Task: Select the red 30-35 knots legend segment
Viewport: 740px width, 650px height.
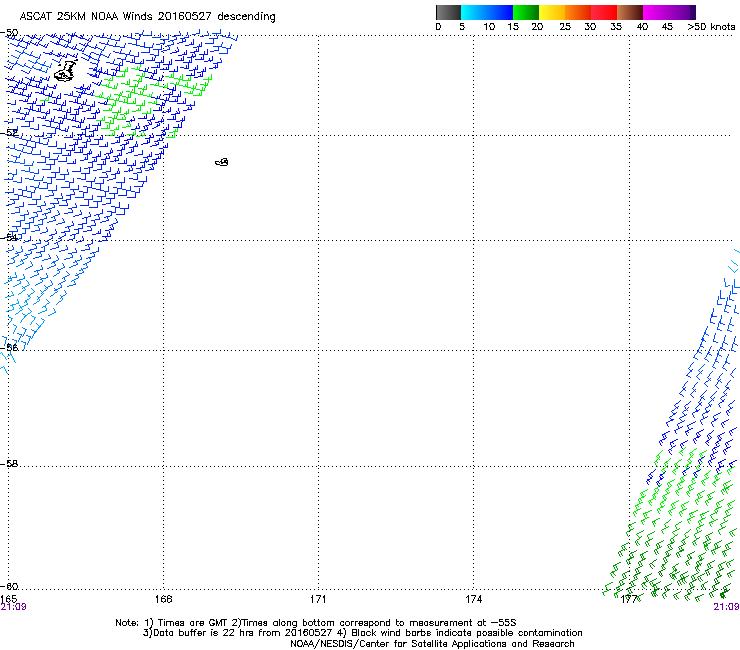Action: 604,12
